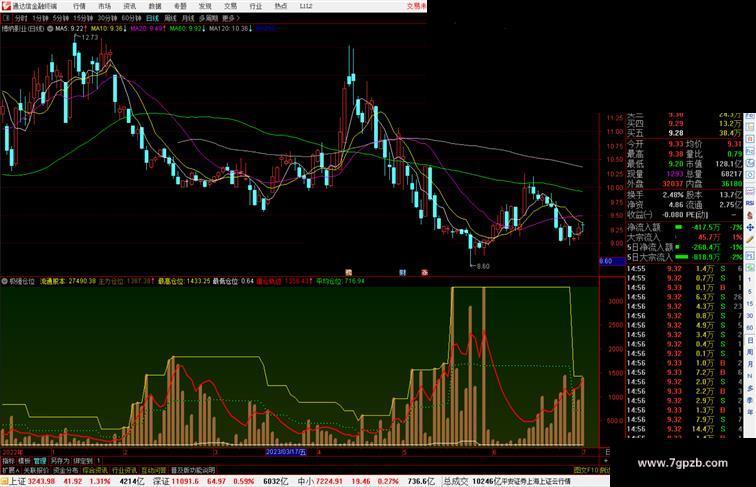Switch to 5-minute period via sidebar '5'
Viewport: 756px width, 487px height.
750,291
